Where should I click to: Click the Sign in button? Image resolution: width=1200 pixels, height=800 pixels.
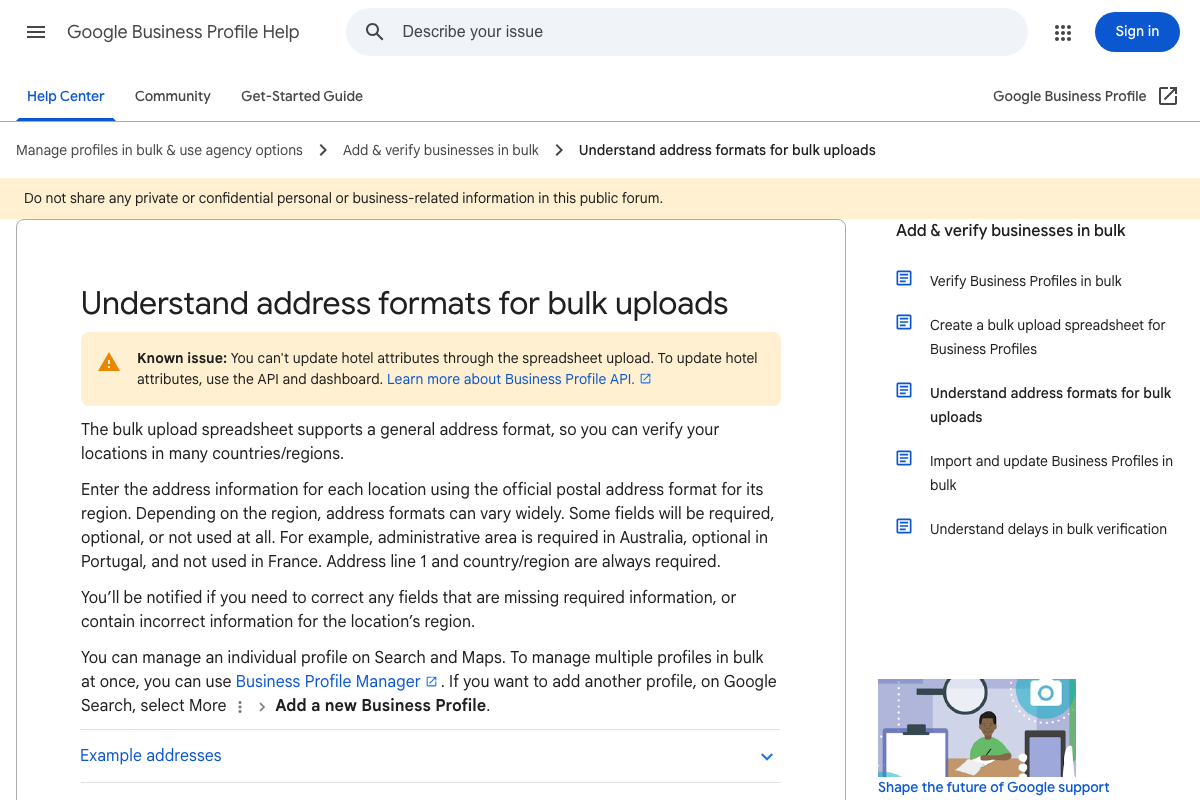click(x=1137, y=32)
